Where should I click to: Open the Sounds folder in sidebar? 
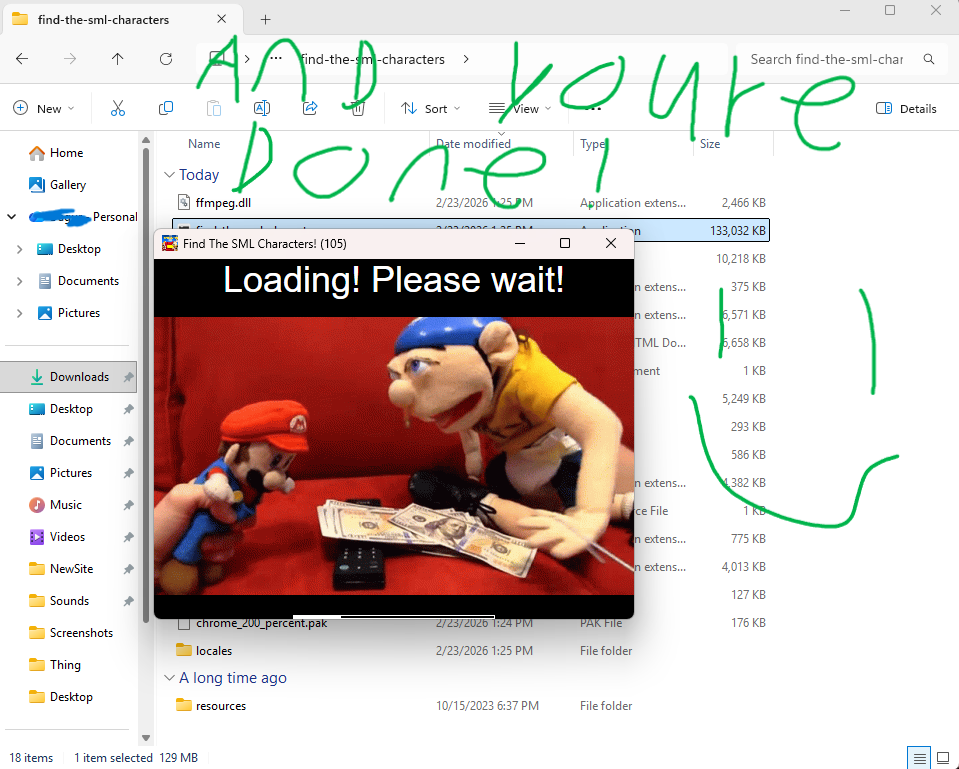(69, 601)
